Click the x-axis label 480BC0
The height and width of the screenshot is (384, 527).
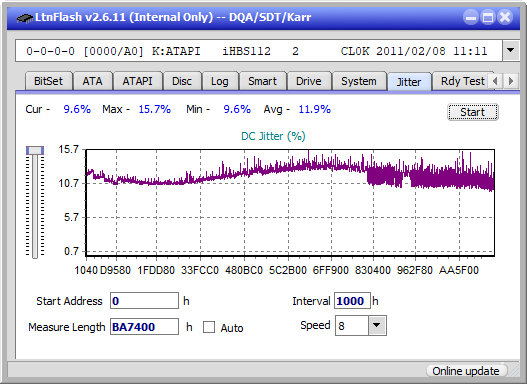(244, 270)
